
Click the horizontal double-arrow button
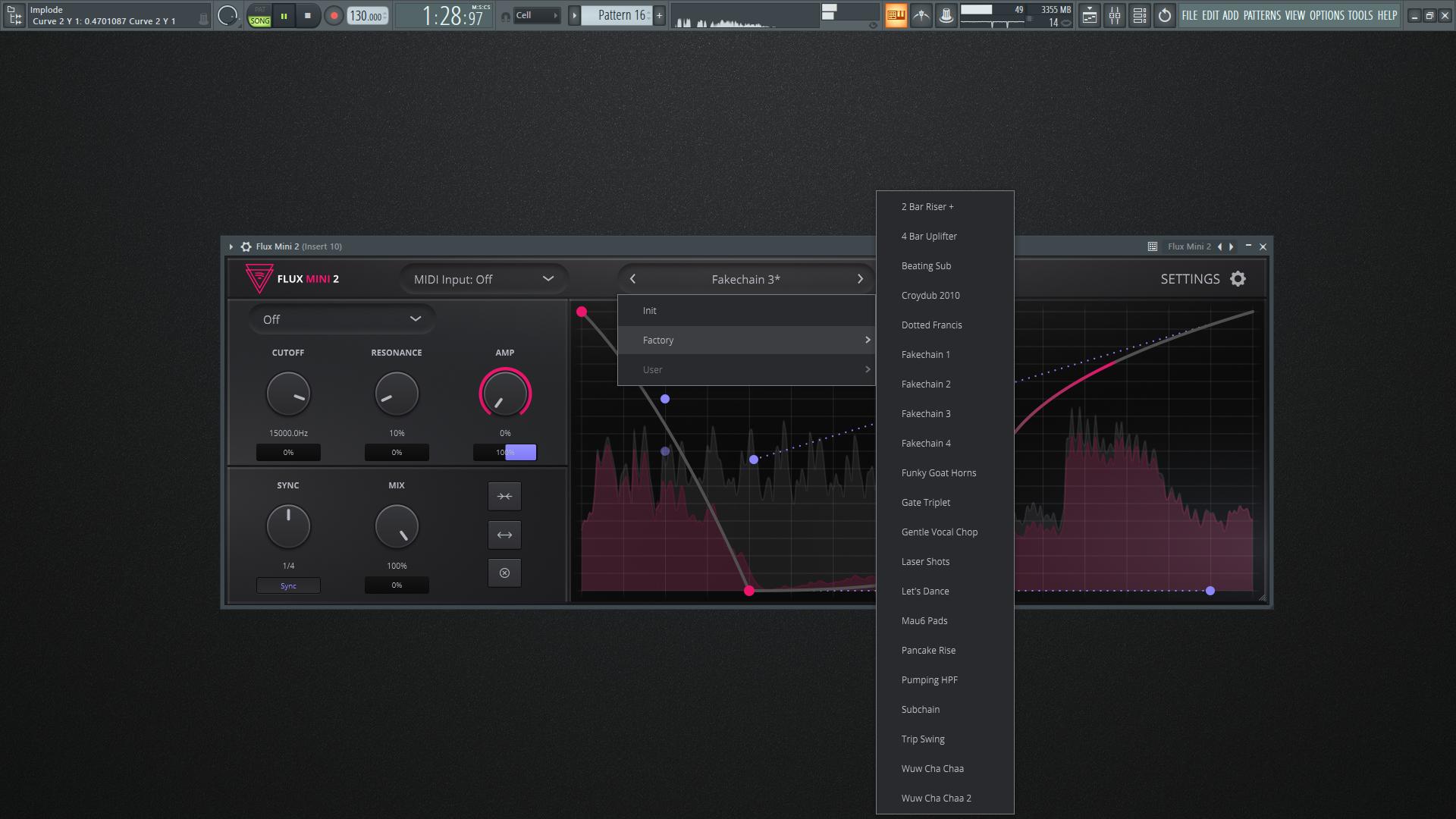tap(504, 535)
